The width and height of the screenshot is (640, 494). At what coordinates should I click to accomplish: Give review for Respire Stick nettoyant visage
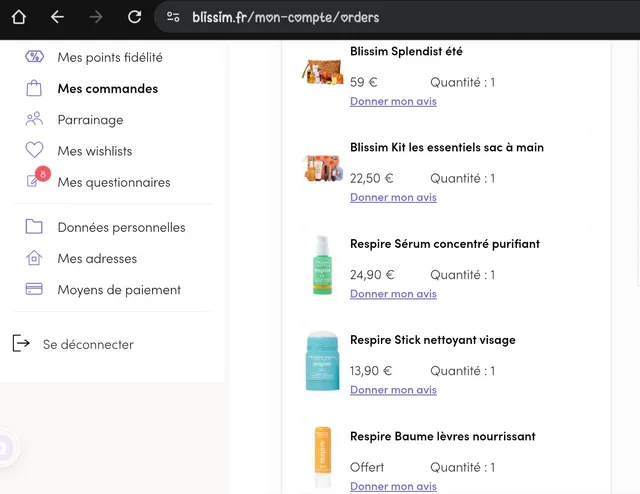pos(393,390)
